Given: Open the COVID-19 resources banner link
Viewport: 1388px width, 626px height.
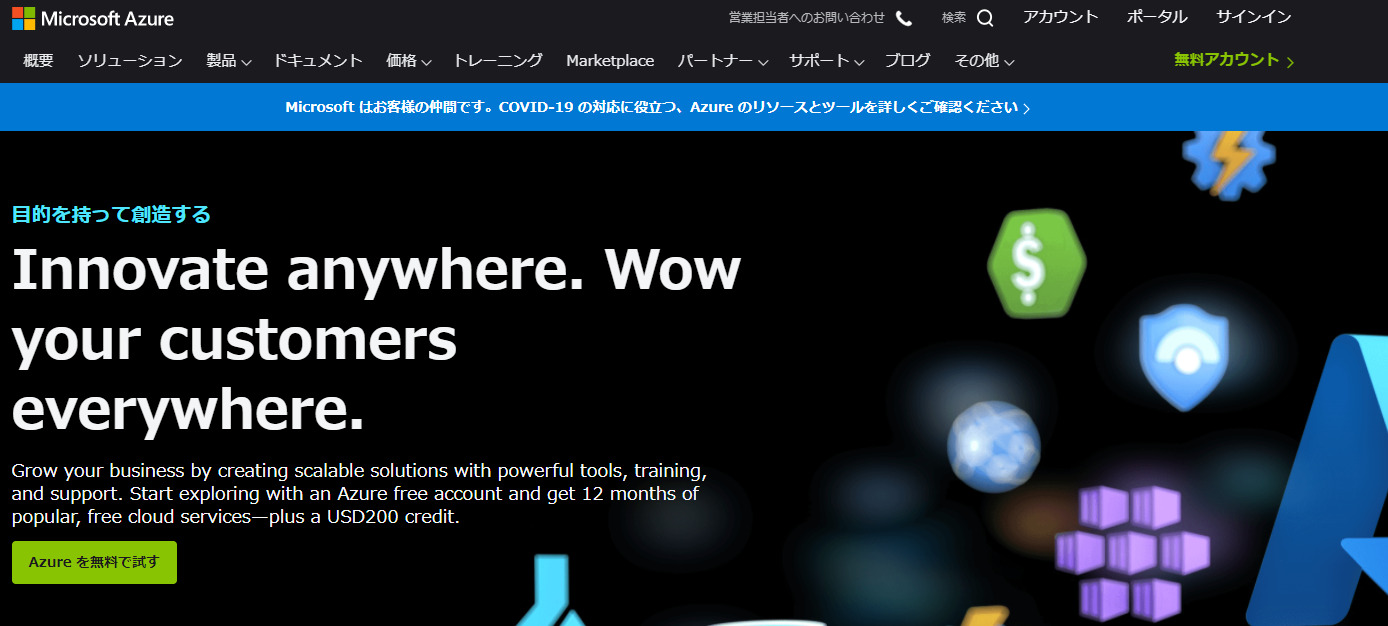Looking at the screenshot, I should (657, 107).
